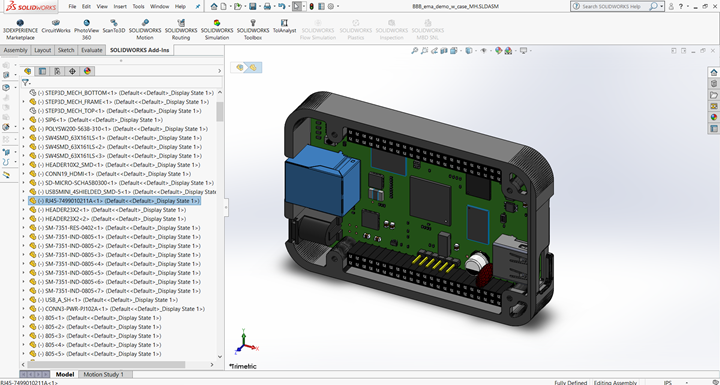Expand USB_A_SH<1> component
The height and width of the screenshot is (385, 720).
tap(24, 300)
